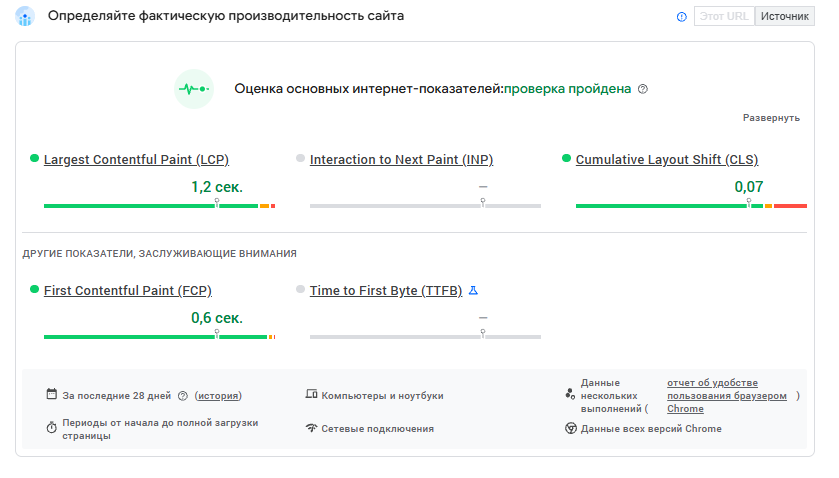The width and height of the screenshot is (839, 478).
Task: Open the Time to First Byte (TTFB) link
Action: 386,291
